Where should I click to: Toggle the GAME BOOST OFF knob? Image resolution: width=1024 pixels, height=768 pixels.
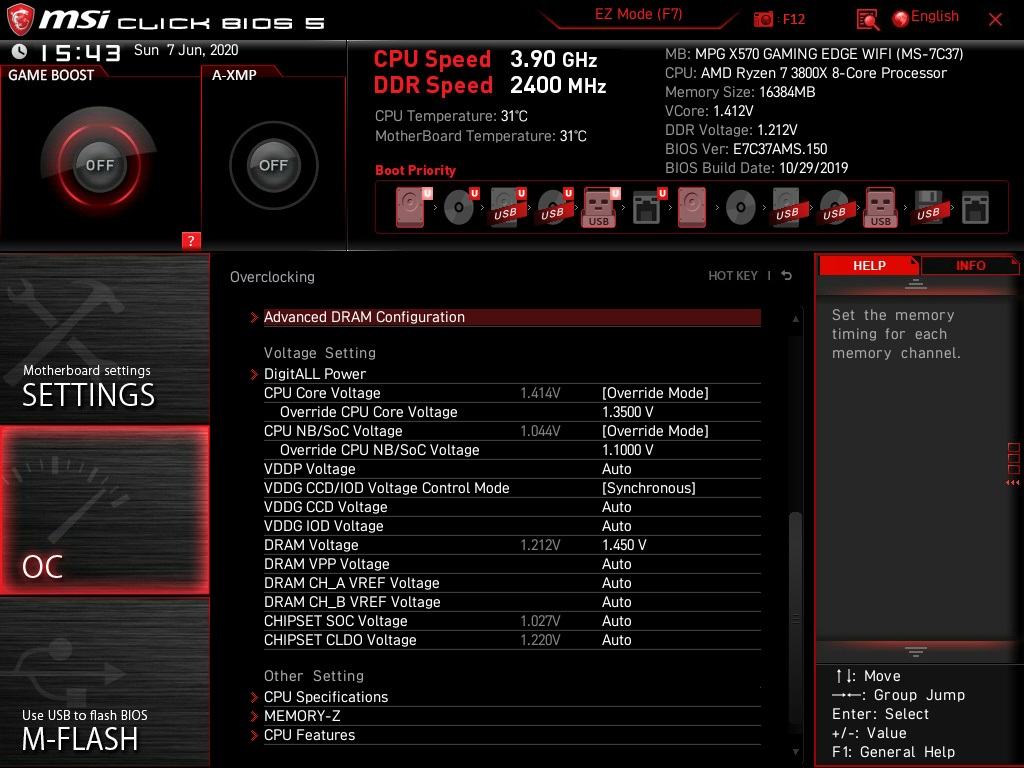[x=99, y=165]
